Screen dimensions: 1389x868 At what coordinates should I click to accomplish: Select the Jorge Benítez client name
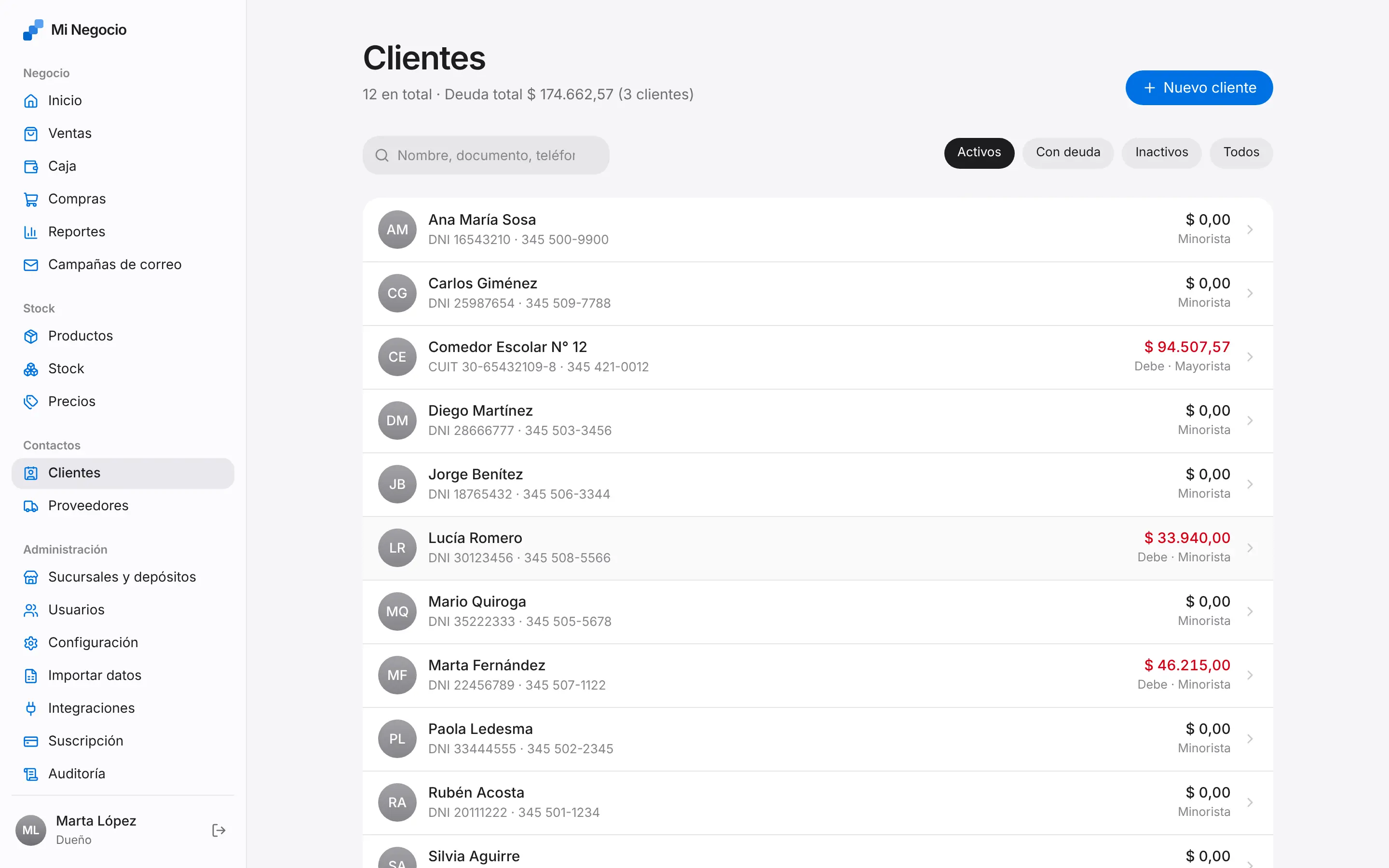click(475, 474)
